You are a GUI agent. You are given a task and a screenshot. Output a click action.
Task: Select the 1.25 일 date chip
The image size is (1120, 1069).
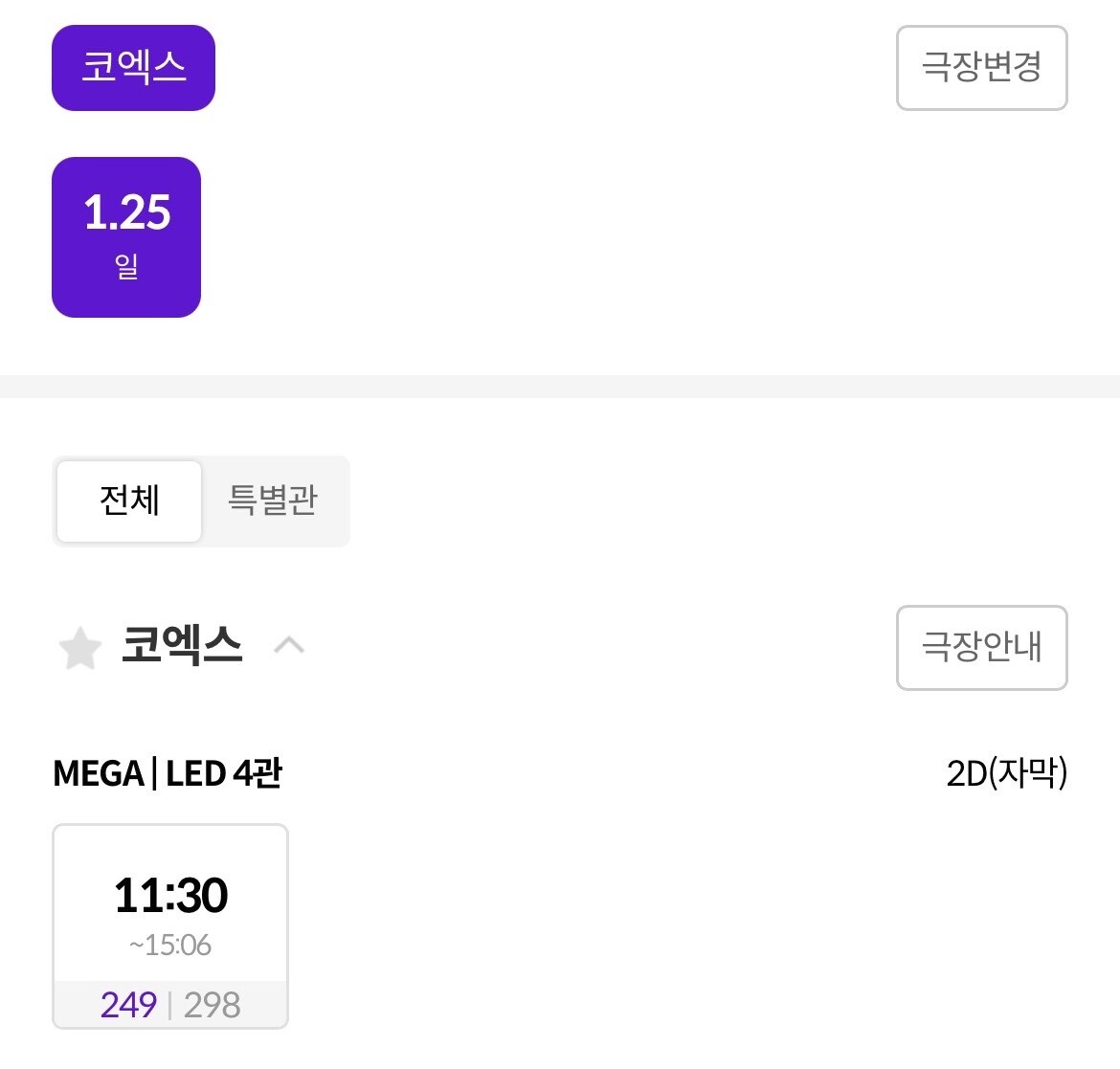tap(126, 237)
